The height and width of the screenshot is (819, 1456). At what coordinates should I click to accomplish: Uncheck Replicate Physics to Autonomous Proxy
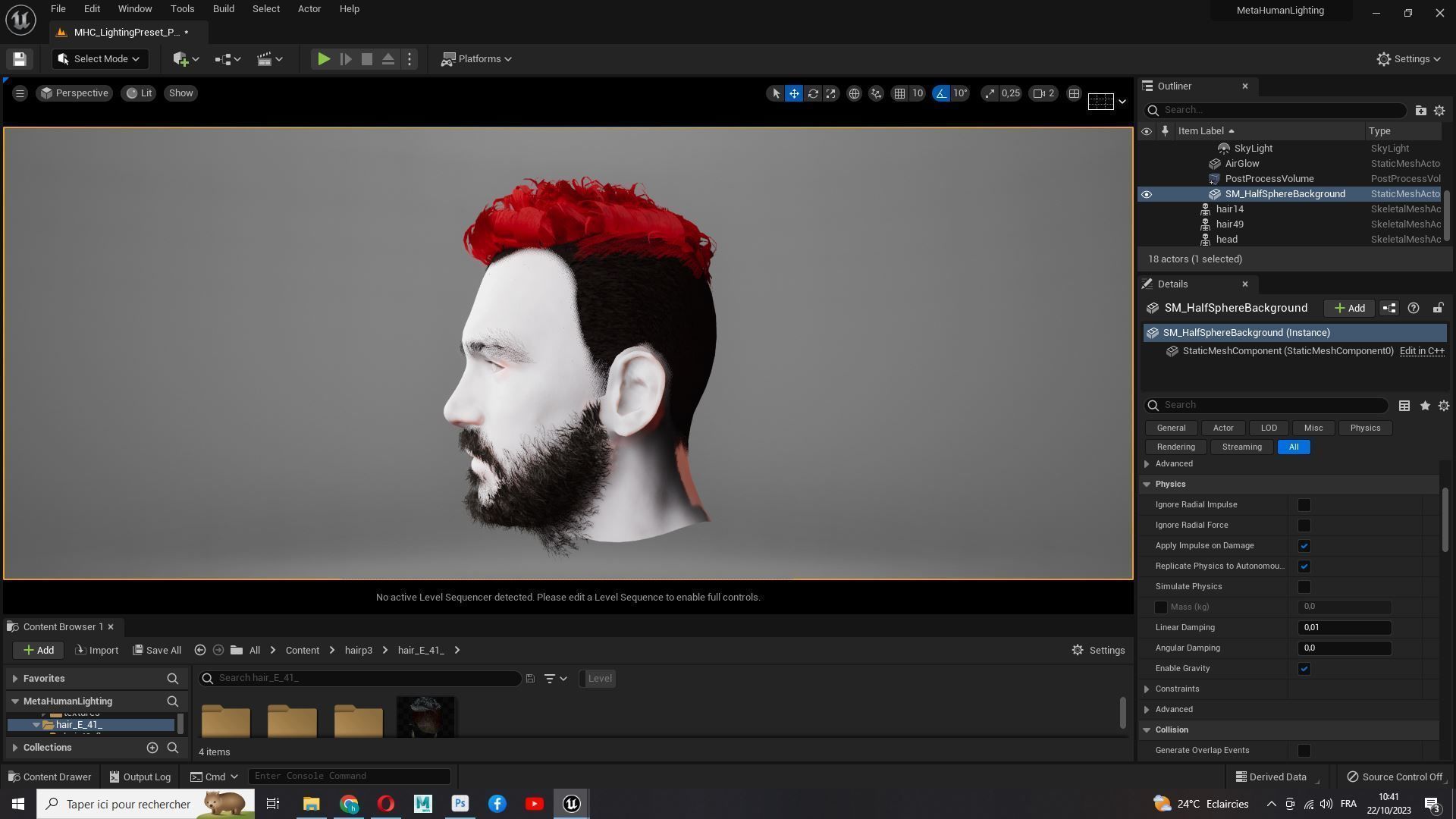click(x=1304, y=566)
